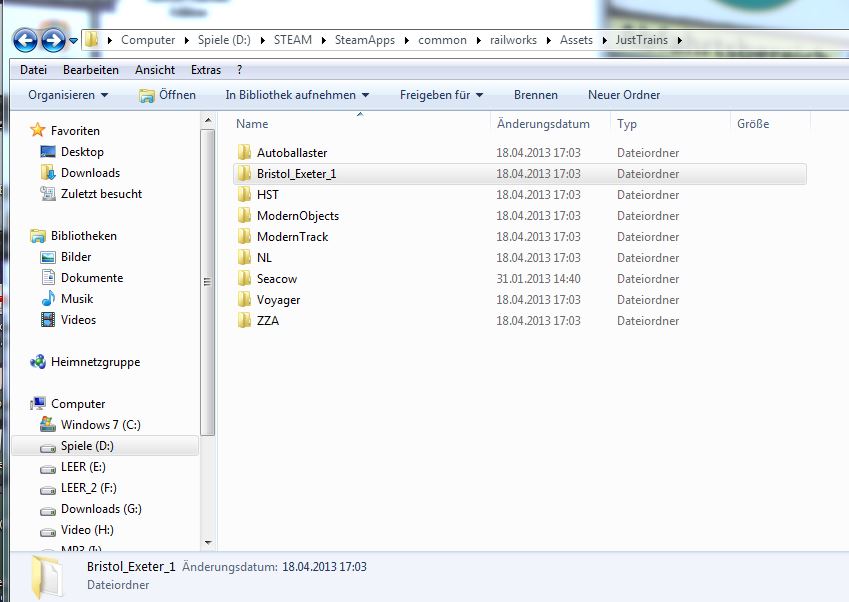
Task: Open the ? help menu
Action: click(239, 70)
